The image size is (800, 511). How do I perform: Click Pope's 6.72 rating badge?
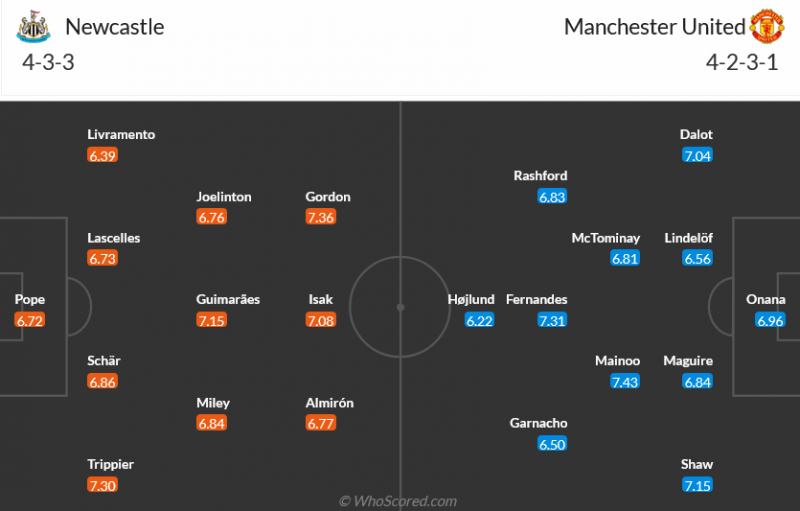click(x=30, y=320)
